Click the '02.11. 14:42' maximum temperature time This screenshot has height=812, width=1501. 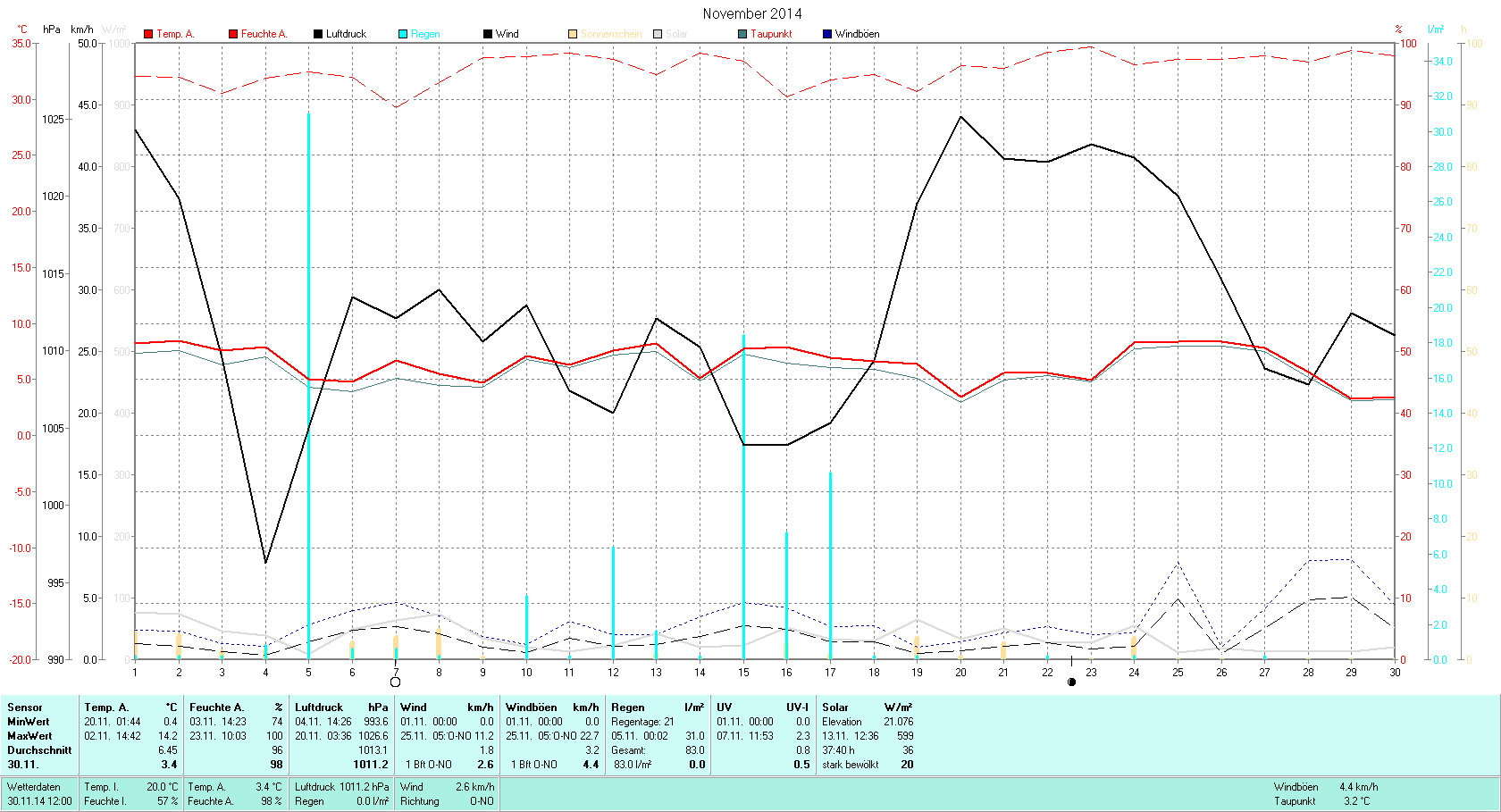pos(113,736)
